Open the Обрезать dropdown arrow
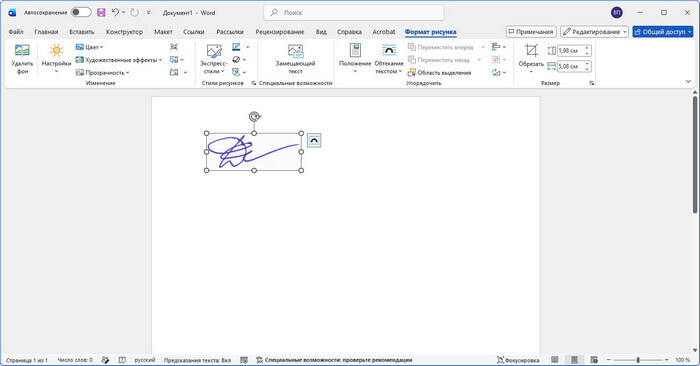700x366 pixels. [x=531, y=71]
